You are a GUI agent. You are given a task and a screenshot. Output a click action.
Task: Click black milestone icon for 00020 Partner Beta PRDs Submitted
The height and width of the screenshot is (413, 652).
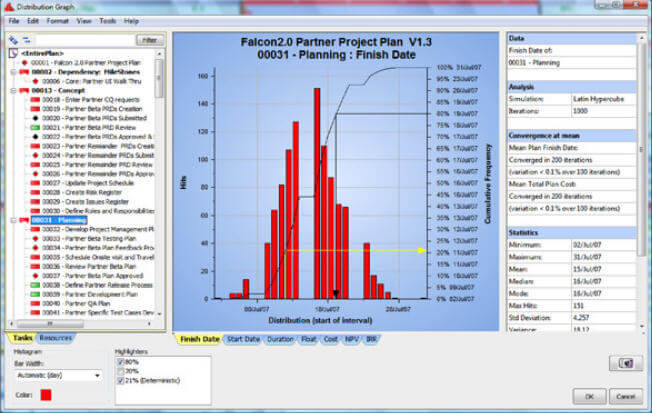point(36,118)
